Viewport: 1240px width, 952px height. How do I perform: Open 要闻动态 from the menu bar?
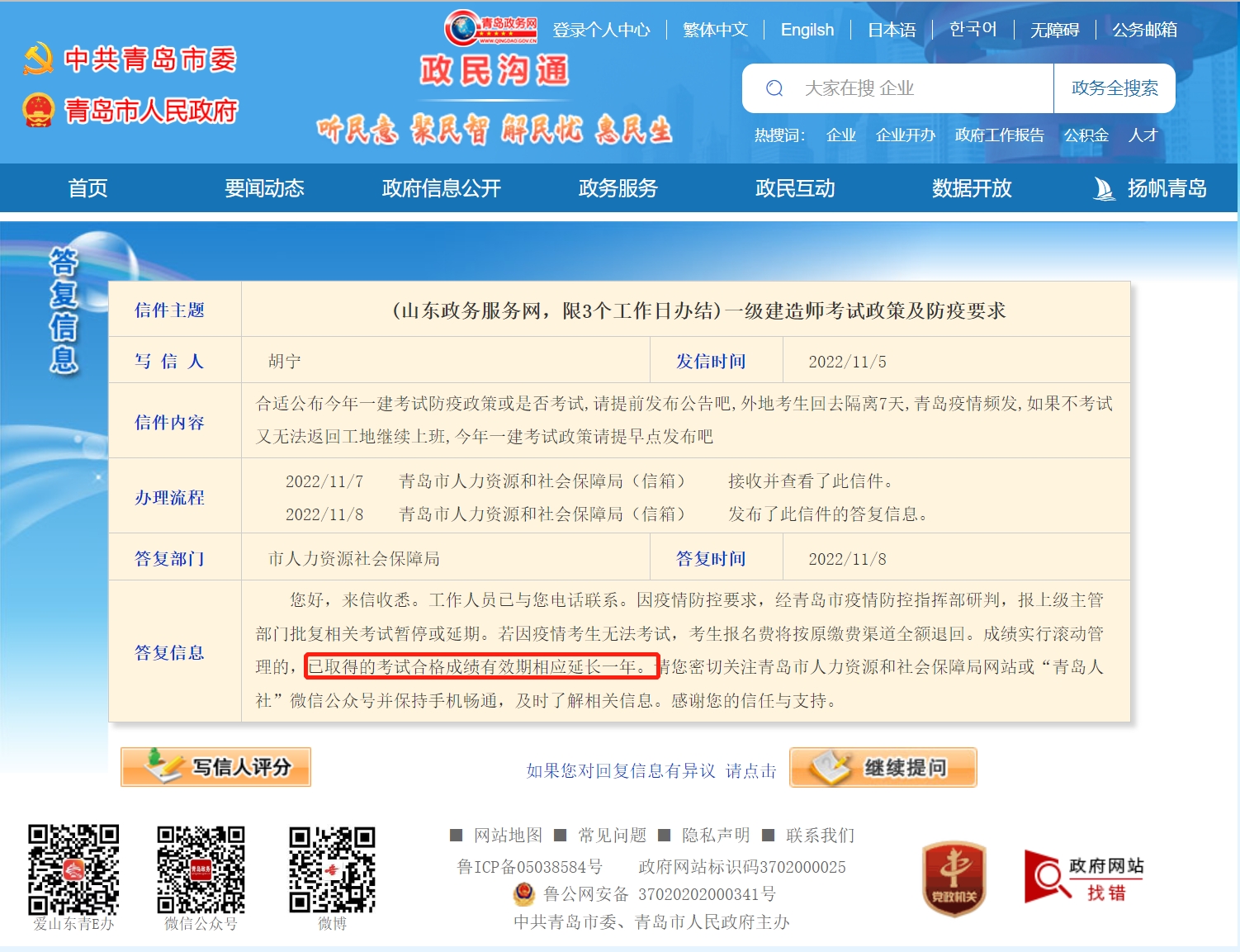pyautogui.click(x=264, y=188)
